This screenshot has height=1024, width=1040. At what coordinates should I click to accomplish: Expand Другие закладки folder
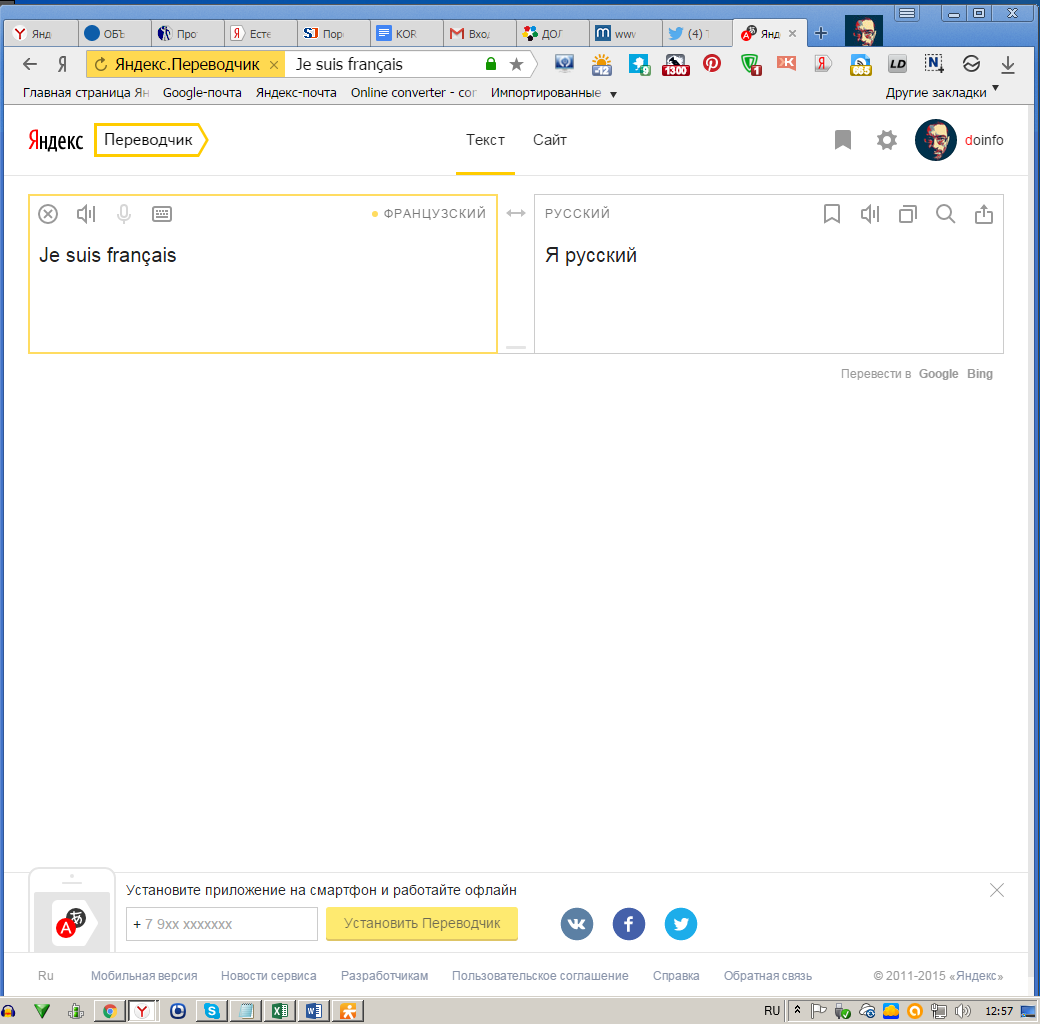click(x=942, y=93)
